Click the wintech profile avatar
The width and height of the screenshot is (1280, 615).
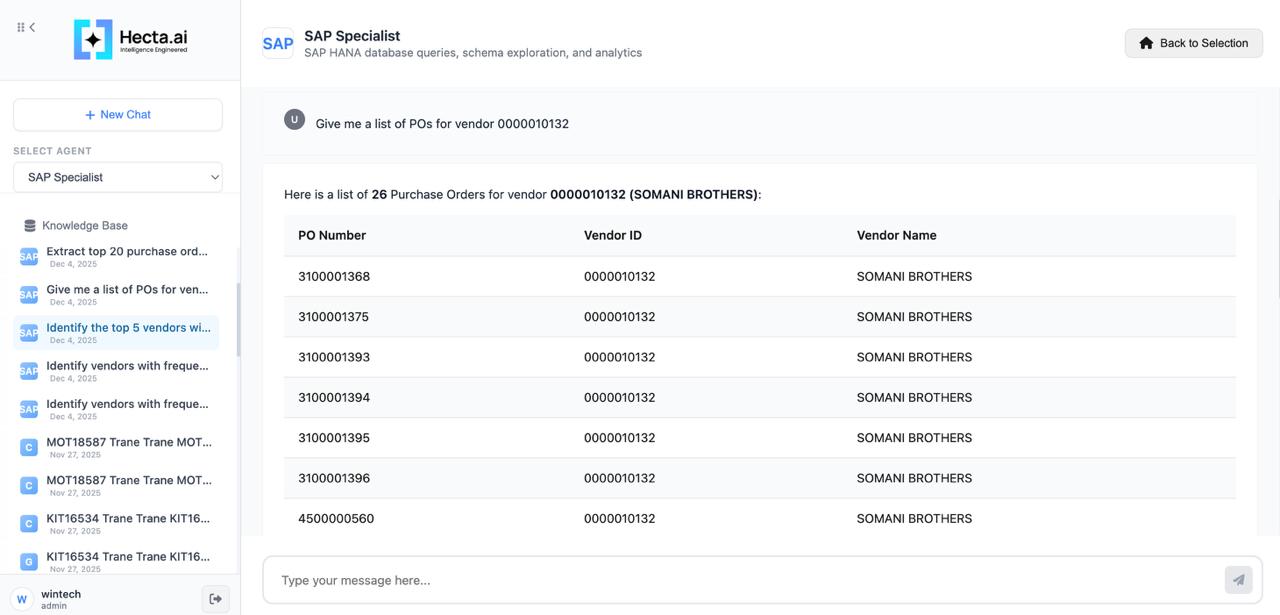coord(22,599)
